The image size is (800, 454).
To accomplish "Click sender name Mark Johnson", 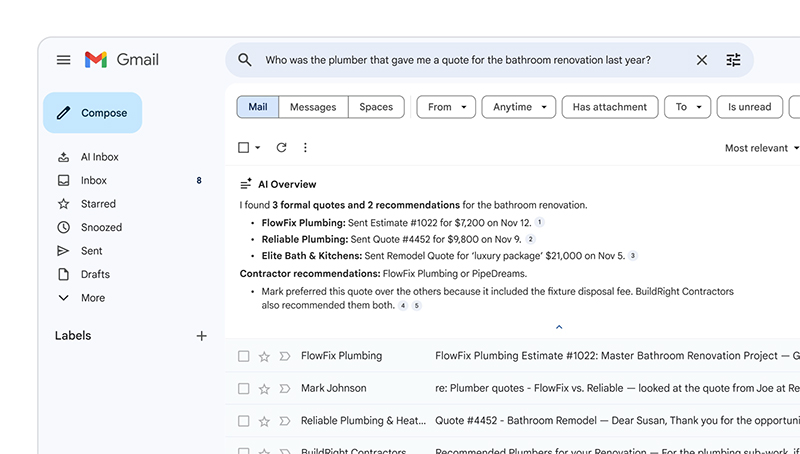I will [334, 388].
